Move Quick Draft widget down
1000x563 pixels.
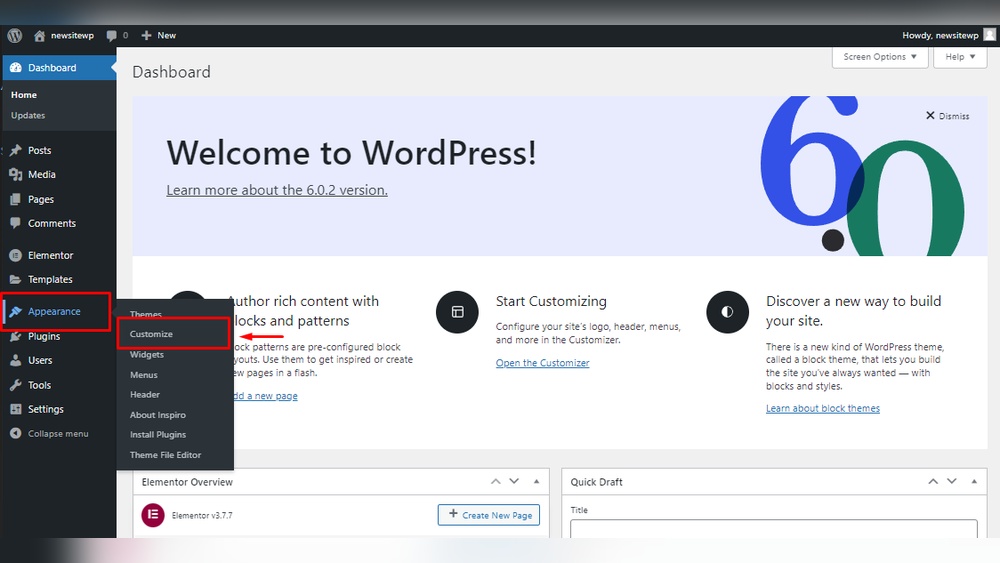(952, 482)
